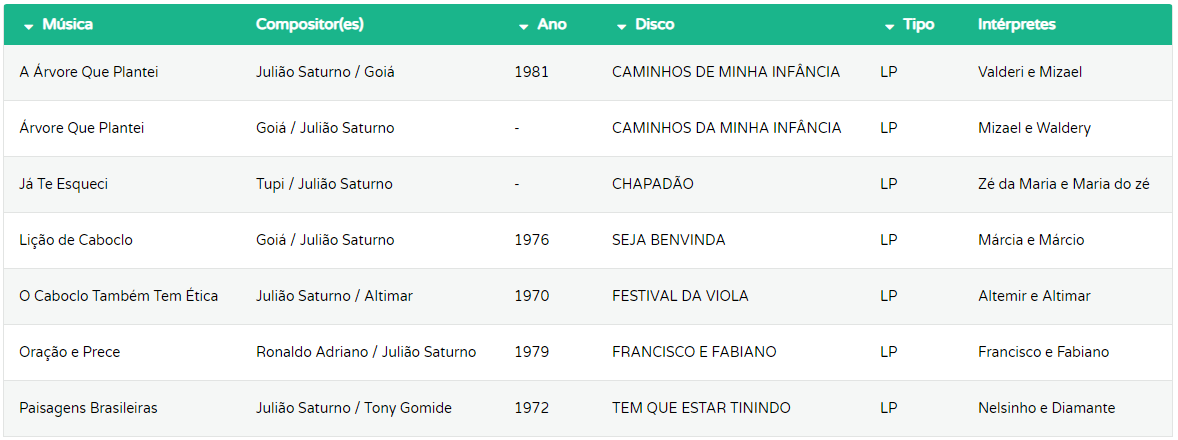Open the Paisagens Brasileiras song entry
The image size is (1178, 440).
(x=88, y=408)
